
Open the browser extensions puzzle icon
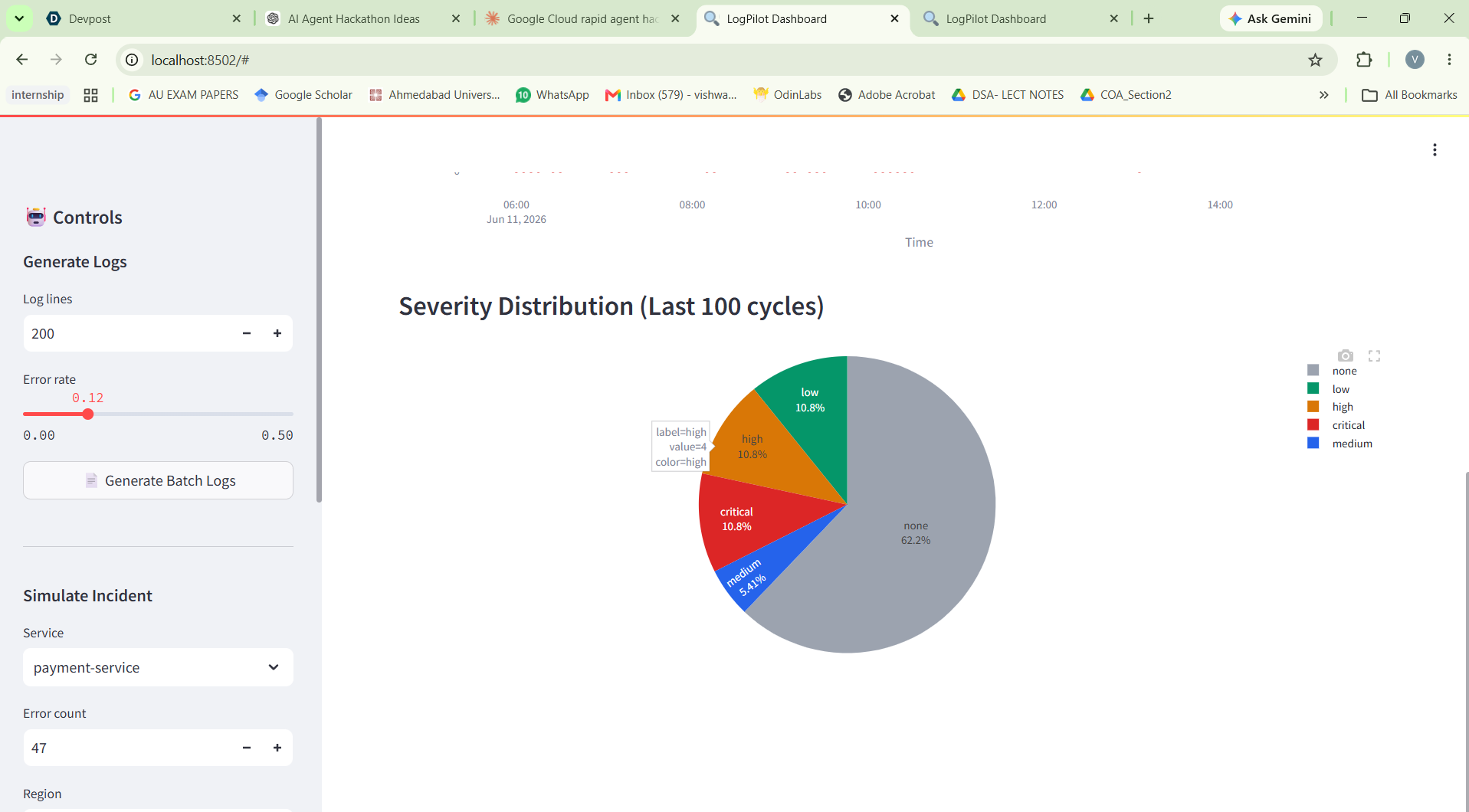click(x=1364, y=60)
